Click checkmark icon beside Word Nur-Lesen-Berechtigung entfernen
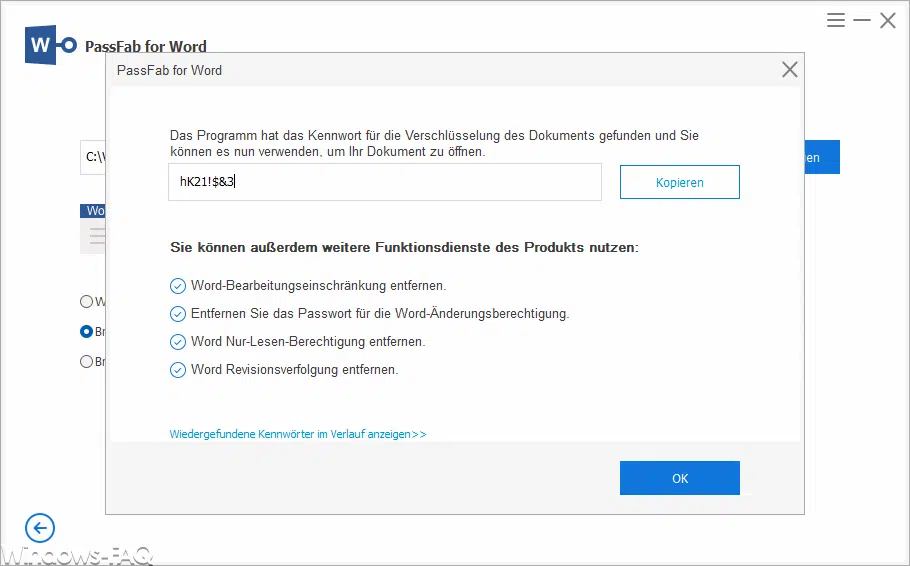Image resolution: width=910 pixels, height=566 pixels. 179,342
